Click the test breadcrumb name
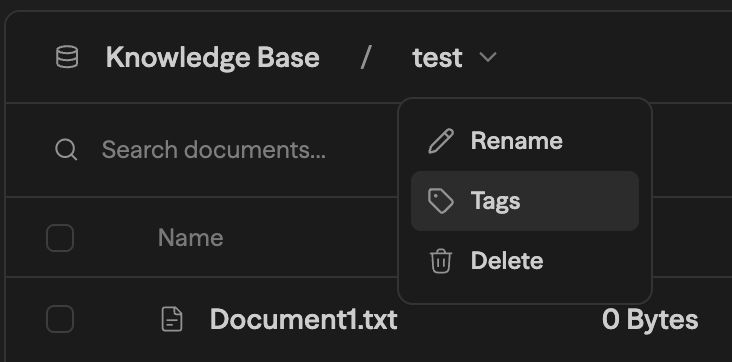Viewport: 732px width, 362px height. click(x=437, y=58)
